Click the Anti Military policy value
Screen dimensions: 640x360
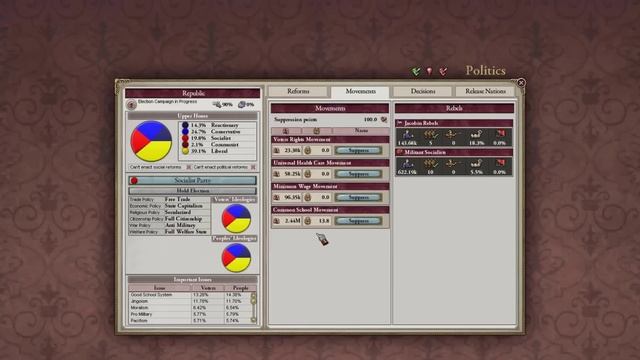tap(180, 225)
